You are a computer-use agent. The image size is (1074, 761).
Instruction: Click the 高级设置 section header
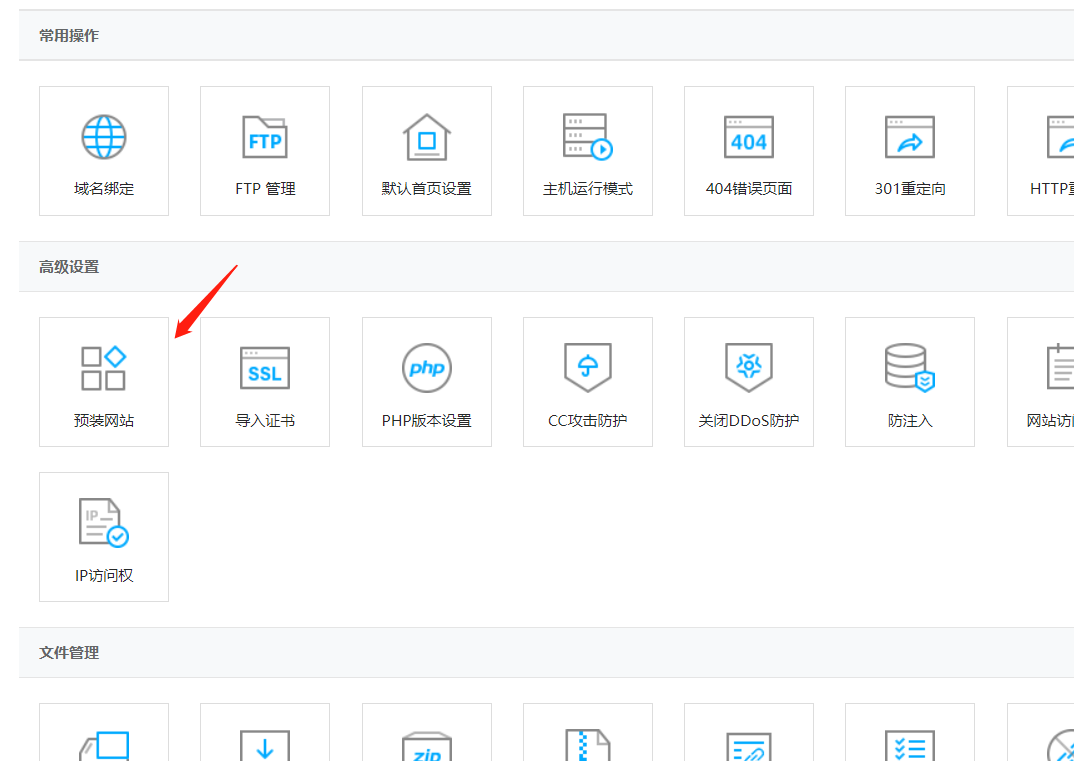69,266
